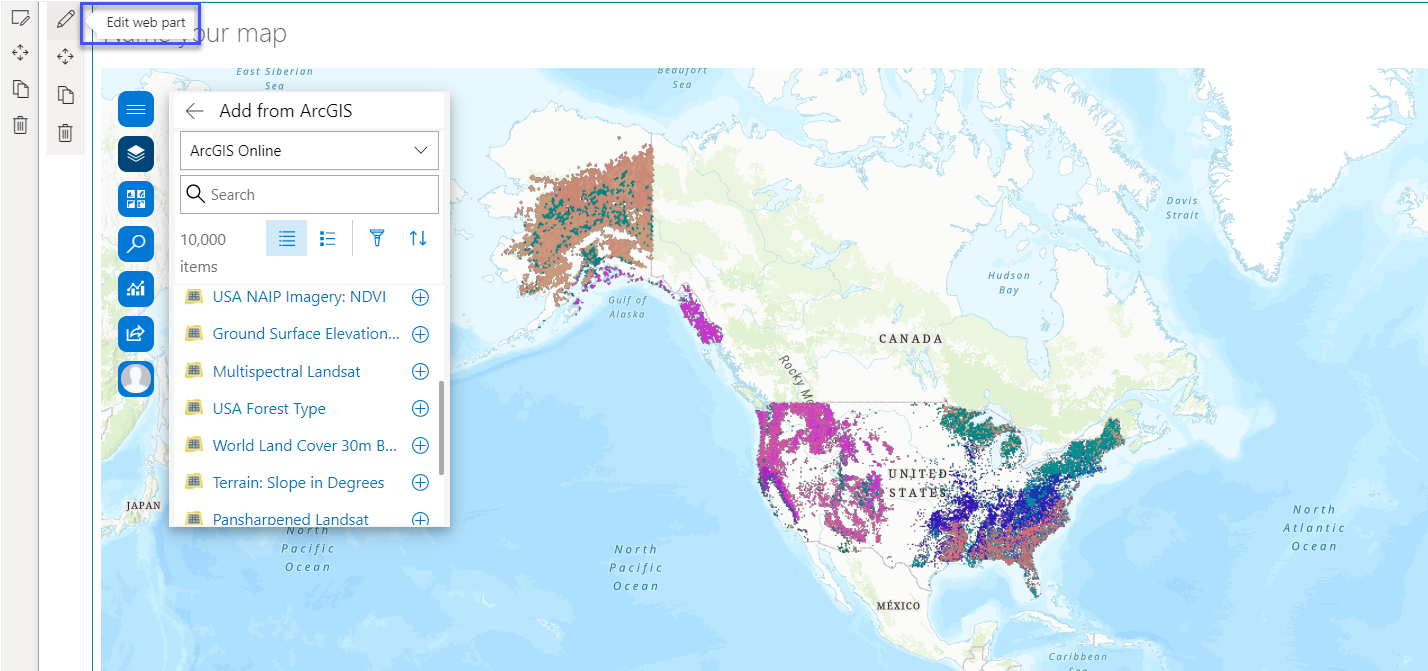This screenshot has height=671, width=1428.
Task: Open the user profile avatar icon
Action: coord(136,379)
